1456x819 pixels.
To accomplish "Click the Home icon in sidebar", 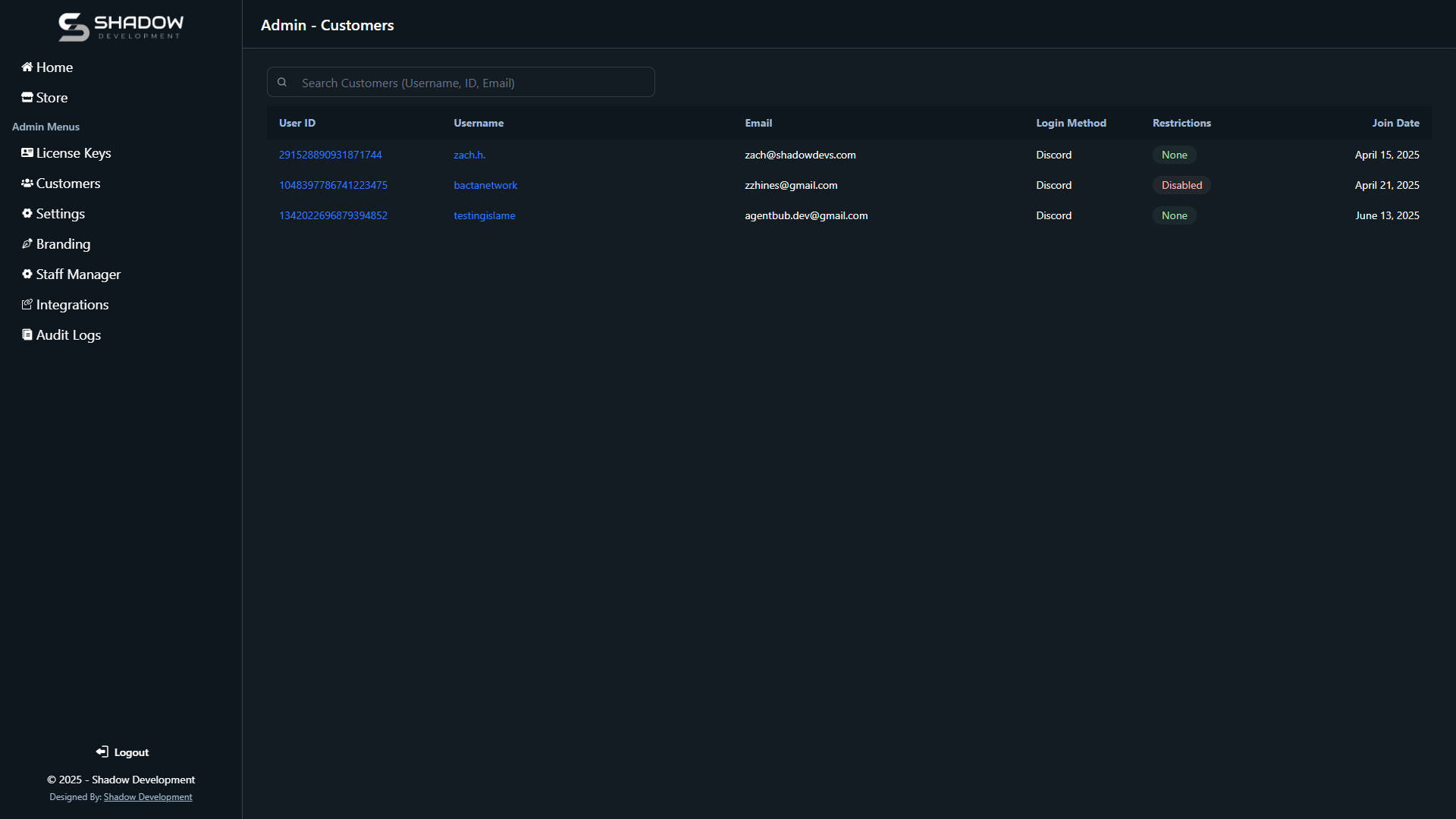I will click(27, 67).
